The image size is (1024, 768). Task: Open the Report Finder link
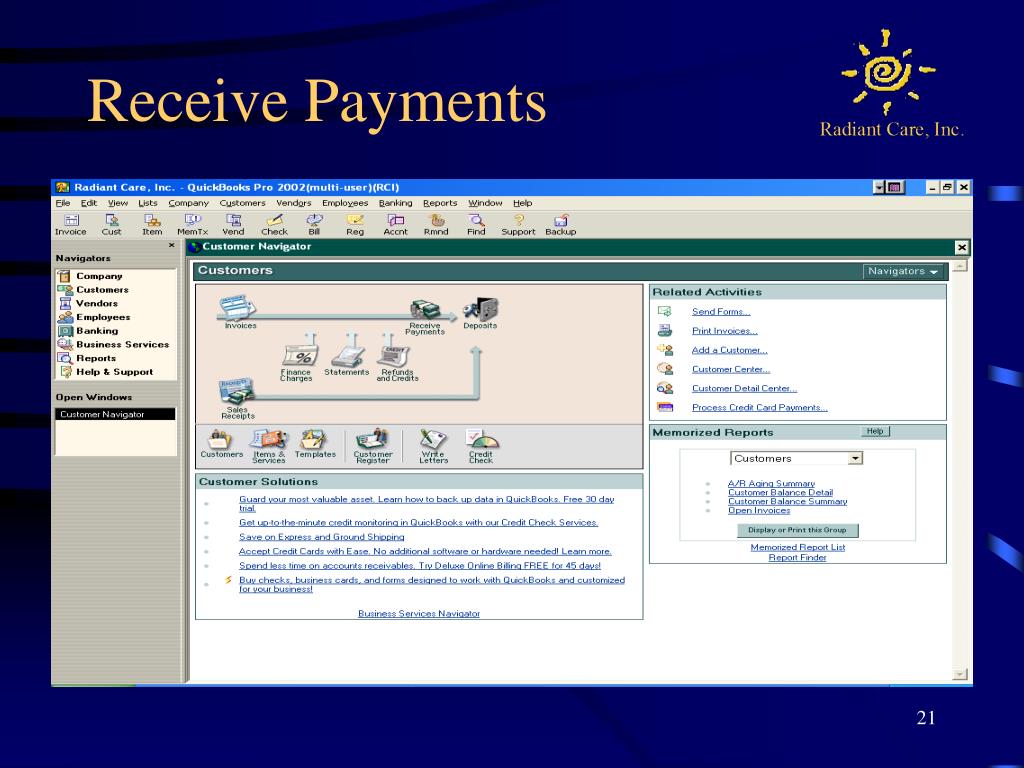point(797,558)
